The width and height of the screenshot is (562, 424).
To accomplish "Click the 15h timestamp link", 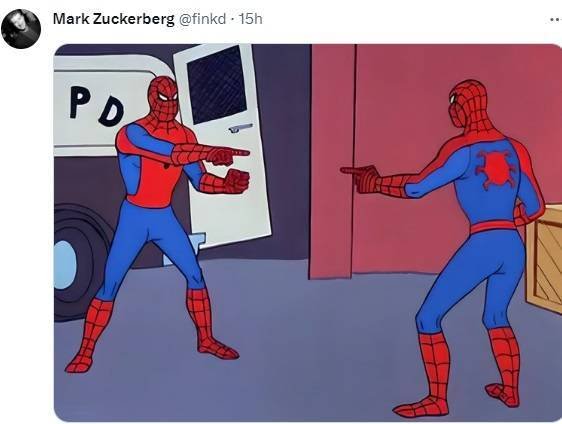I will coord(251,19).
